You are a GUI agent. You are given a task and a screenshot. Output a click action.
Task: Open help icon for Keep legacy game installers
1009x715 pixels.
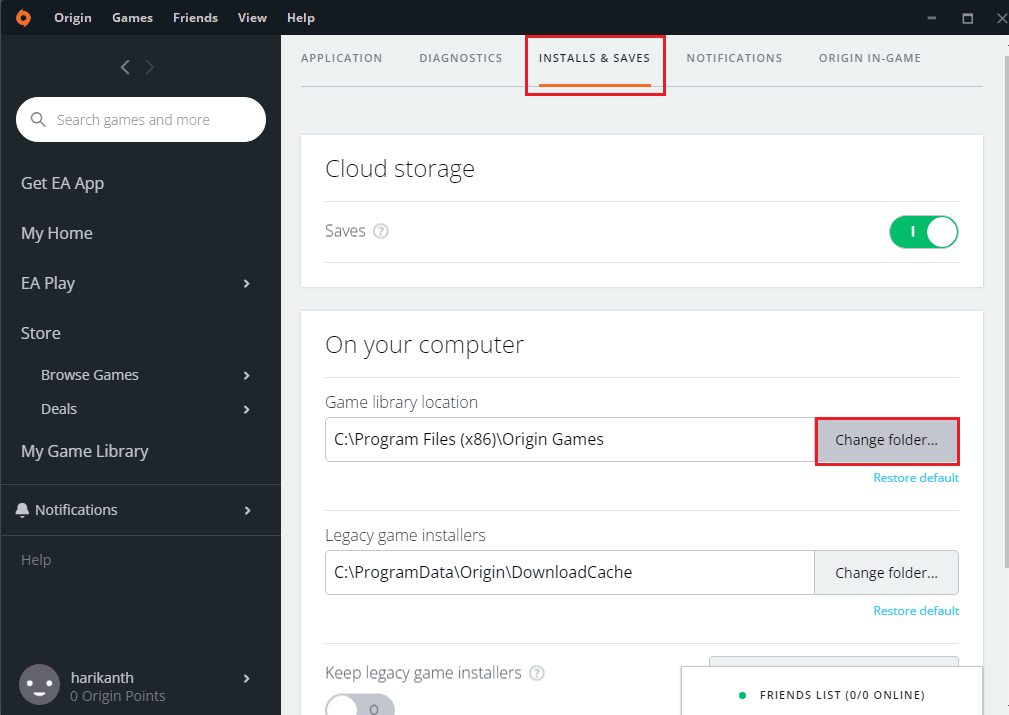pyautogui.click(x=537, y=673)
